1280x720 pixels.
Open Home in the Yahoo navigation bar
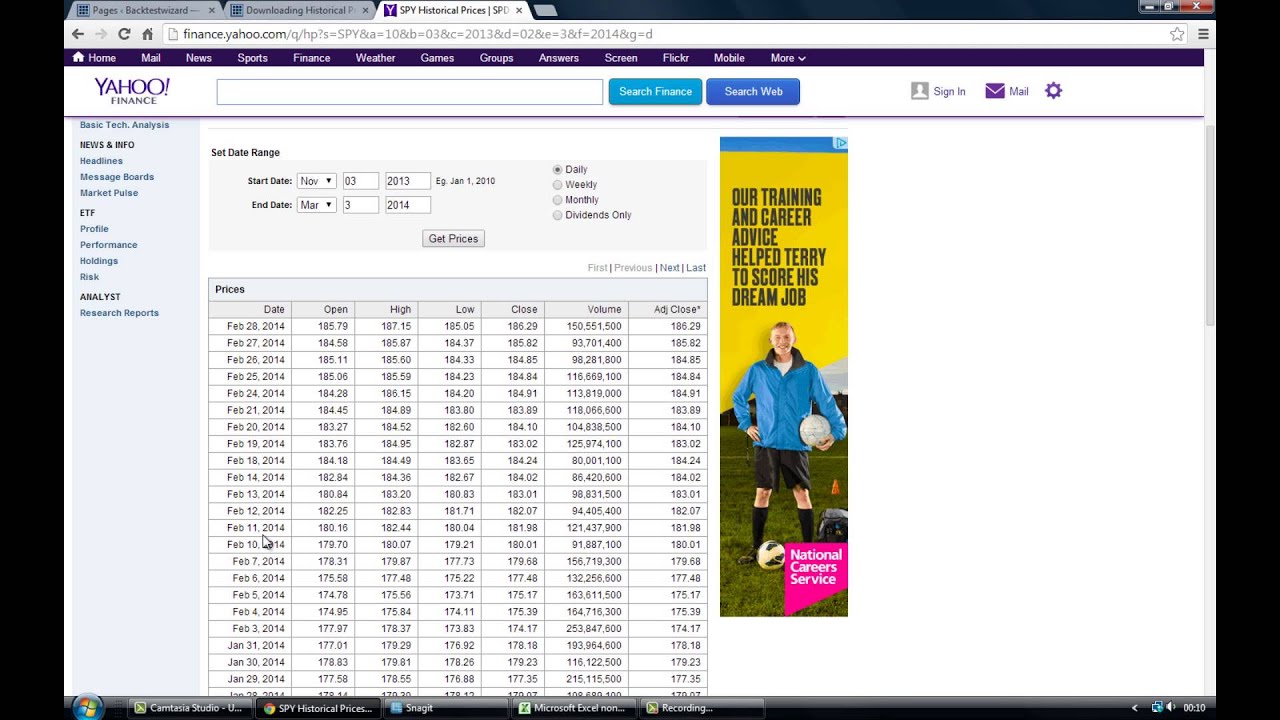94,58
